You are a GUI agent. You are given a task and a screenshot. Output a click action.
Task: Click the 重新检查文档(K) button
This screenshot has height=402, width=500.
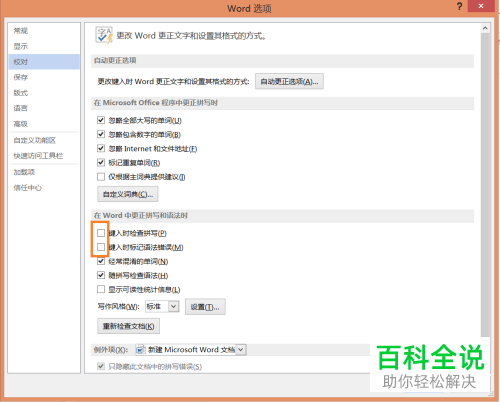(128, 326)
